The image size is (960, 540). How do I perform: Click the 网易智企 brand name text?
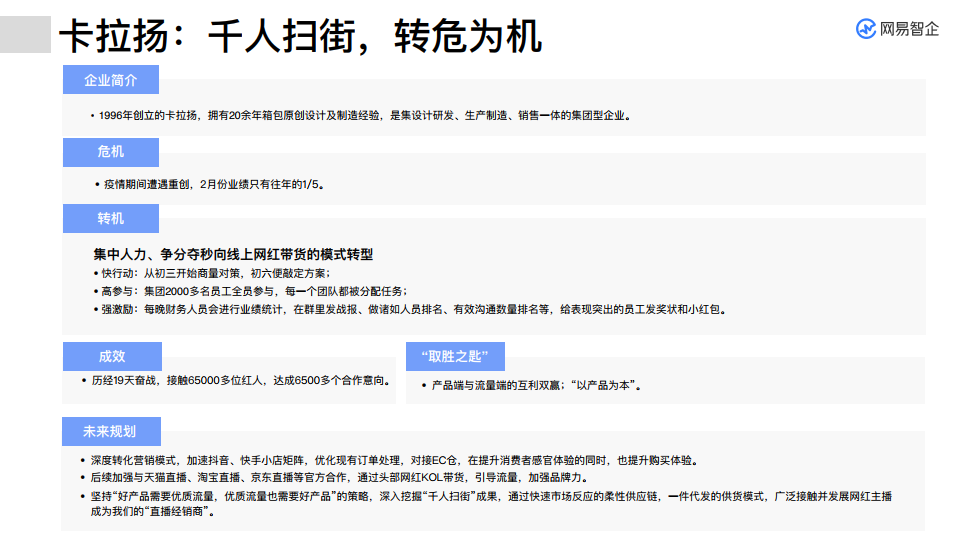click(x=909, y=29)
